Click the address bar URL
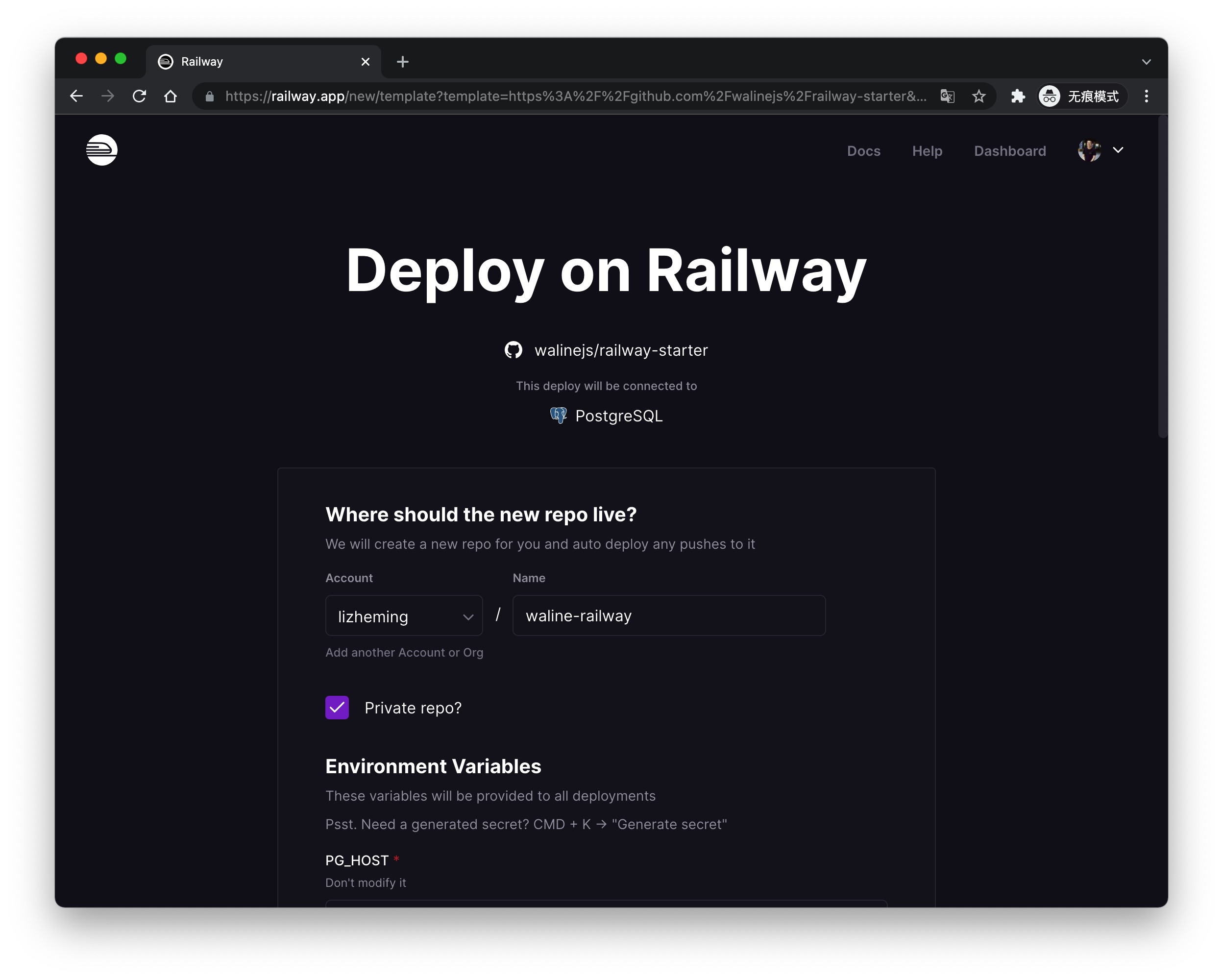 (x=576, y=97)
